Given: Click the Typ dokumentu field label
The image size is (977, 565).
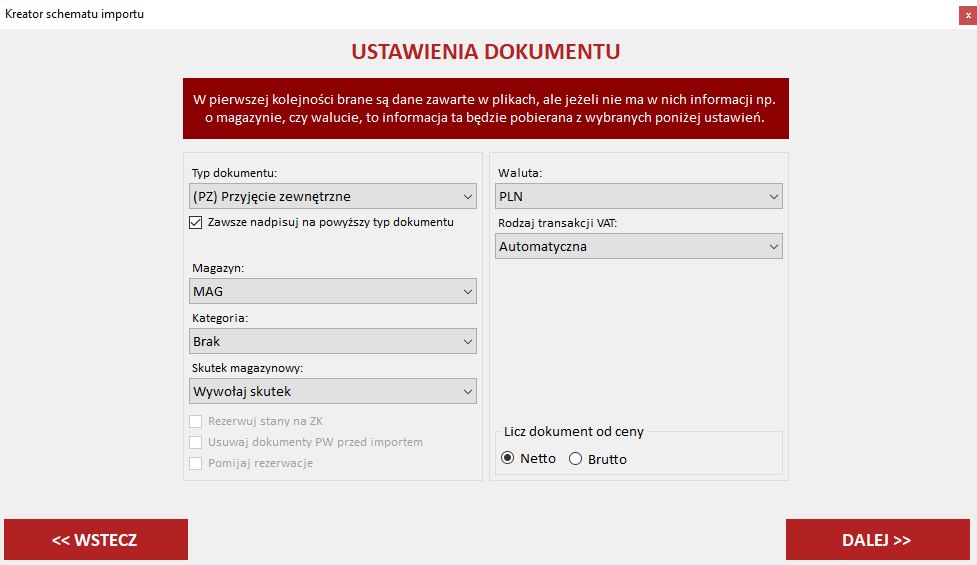Looking at the screenshot, I should [x=234, y=173].
